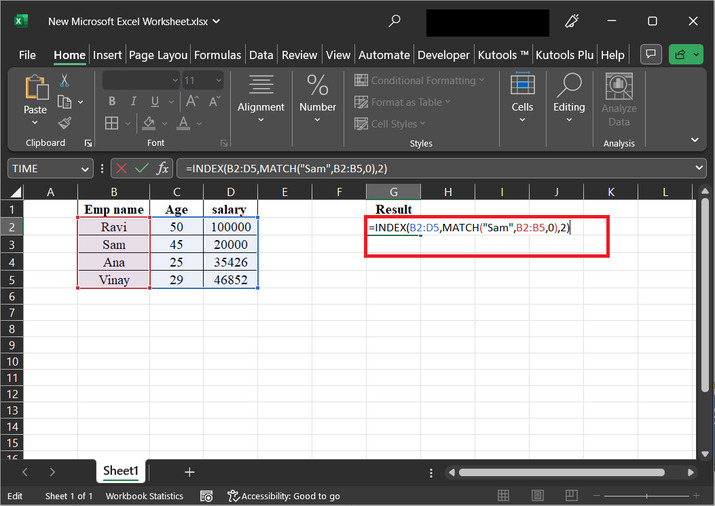
Task: Open the File menu
Action: (27, 55)
